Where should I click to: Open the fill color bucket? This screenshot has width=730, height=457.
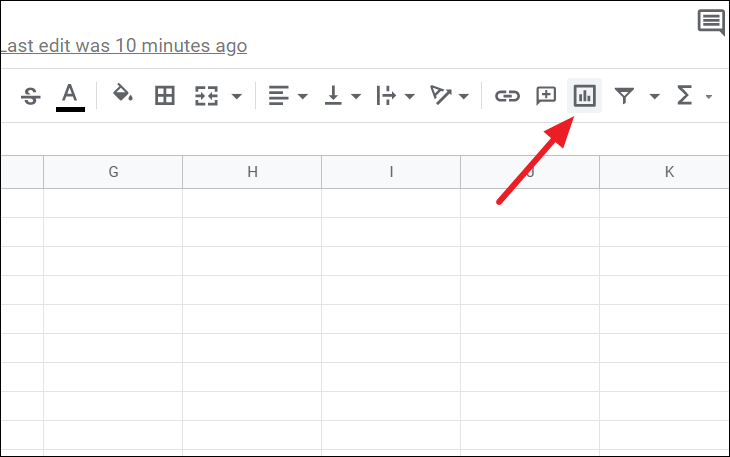(x=123, y=94)
